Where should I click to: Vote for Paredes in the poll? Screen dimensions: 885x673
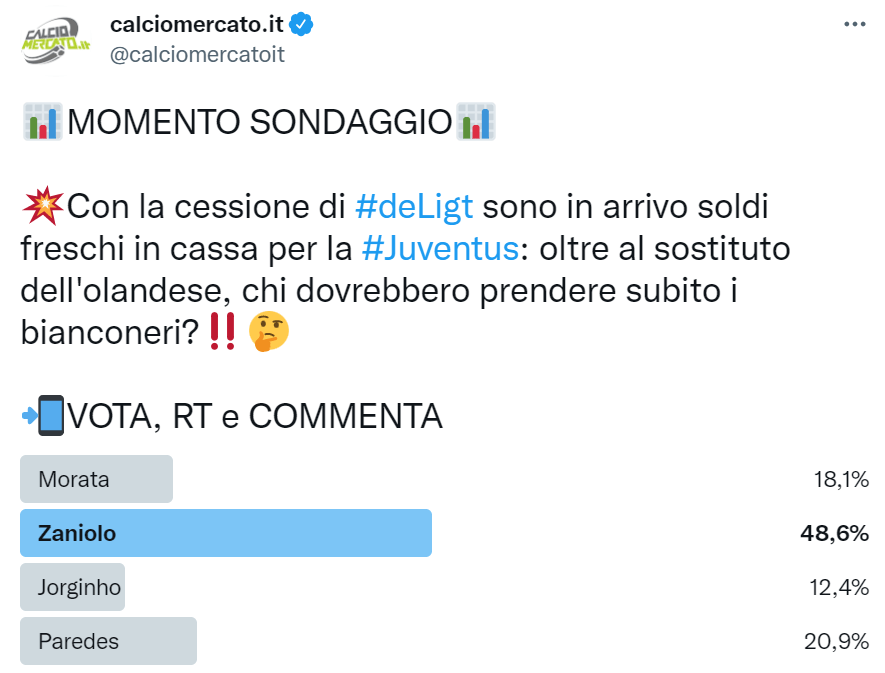point(107,641)
